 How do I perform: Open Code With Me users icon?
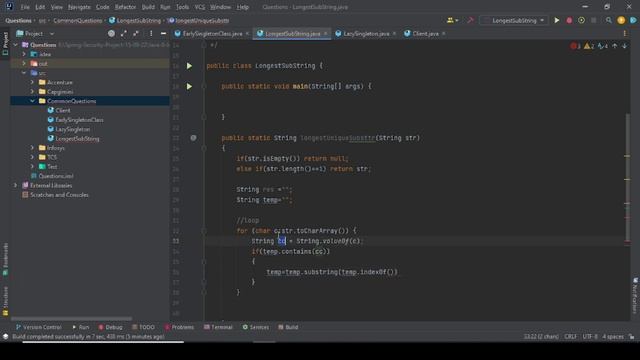(452, 20)
